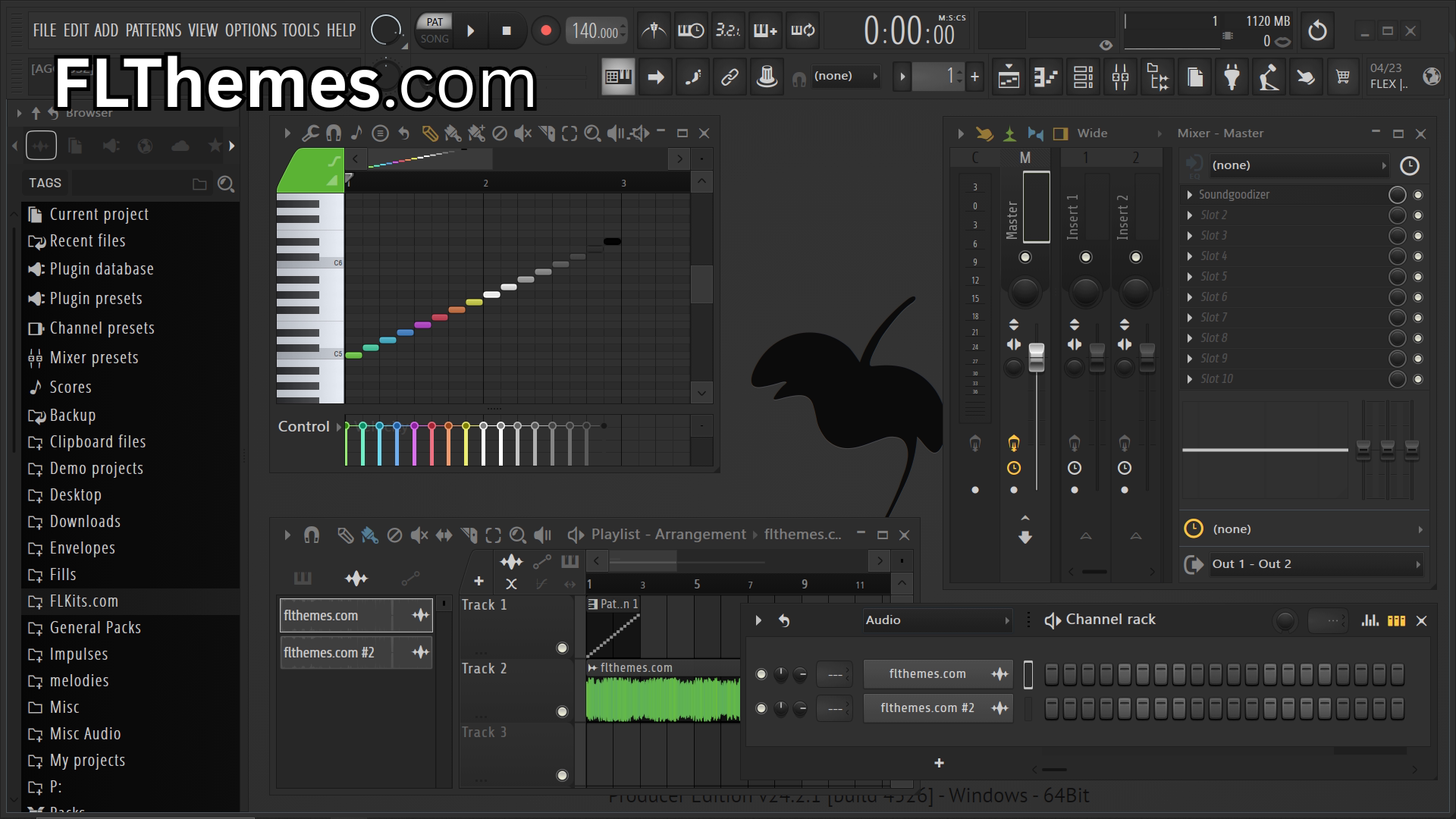Stop playback with the stop button

[507, 31]
